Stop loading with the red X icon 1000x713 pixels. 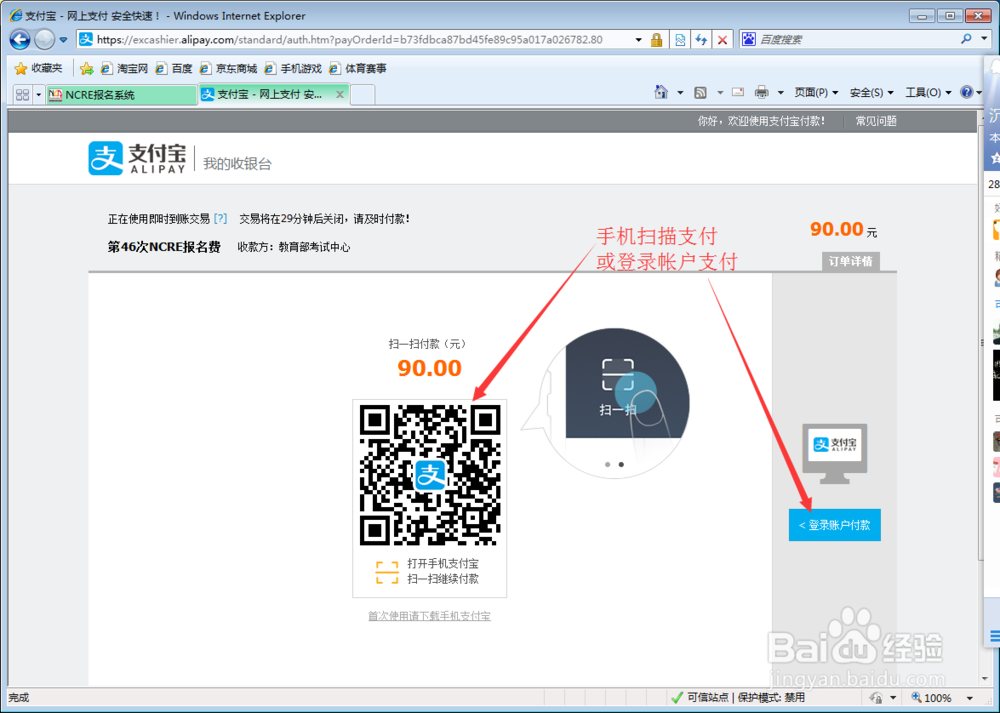(722, 40)
